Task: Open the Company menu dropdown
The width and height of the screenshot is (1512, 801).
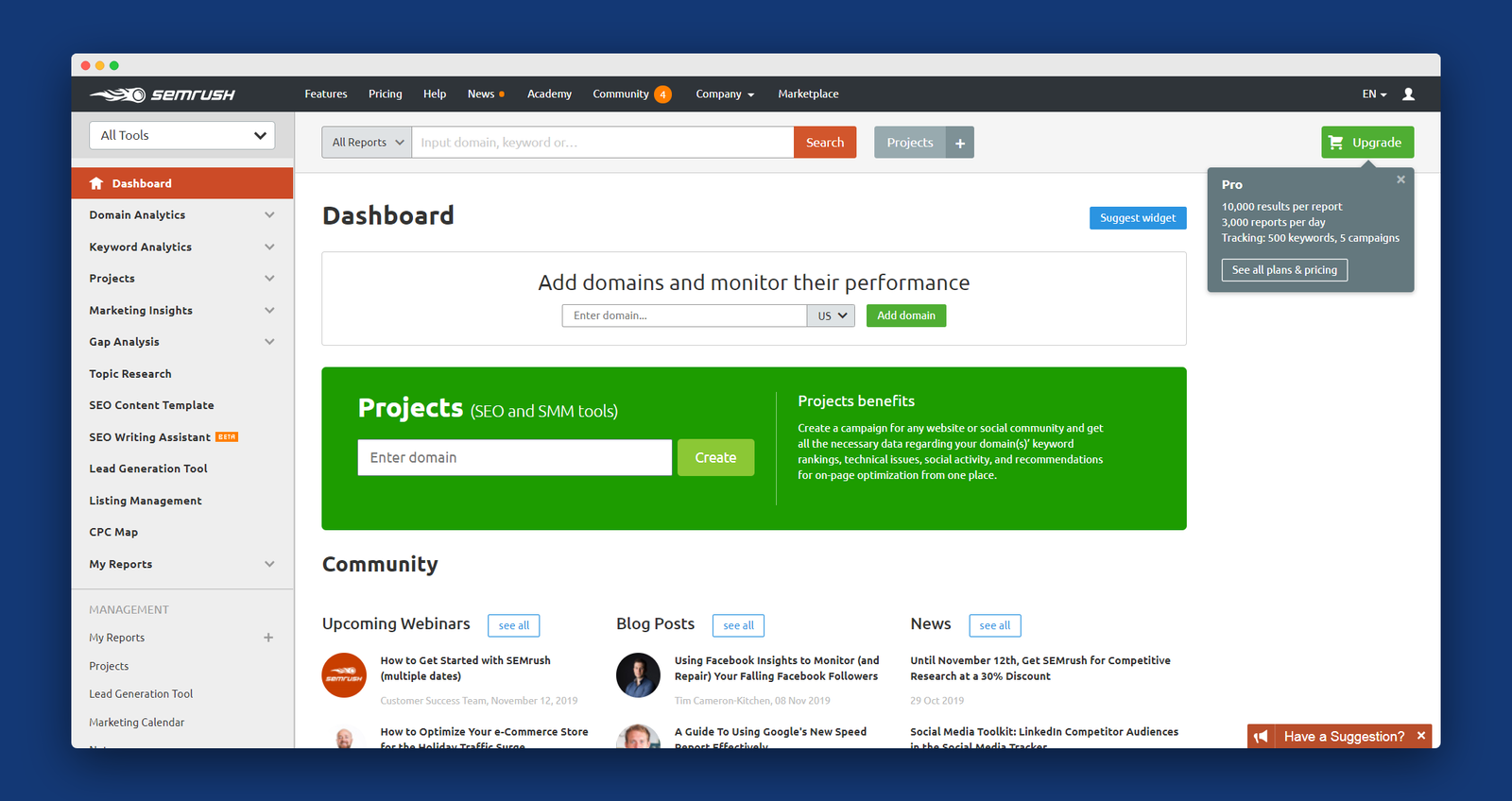Action: 725,94
